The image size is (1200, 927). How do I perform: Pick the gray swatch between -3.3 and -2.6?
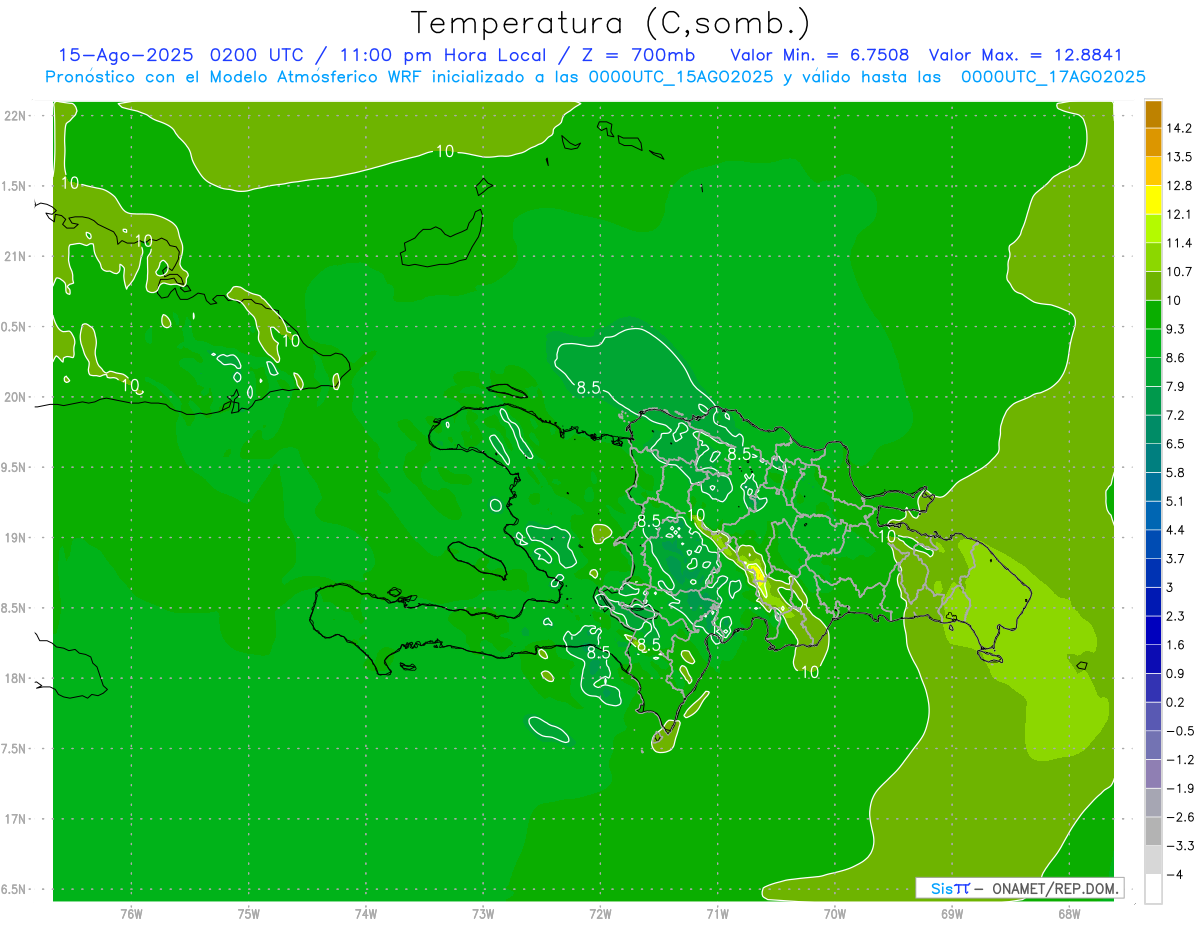click(1153, 831)
